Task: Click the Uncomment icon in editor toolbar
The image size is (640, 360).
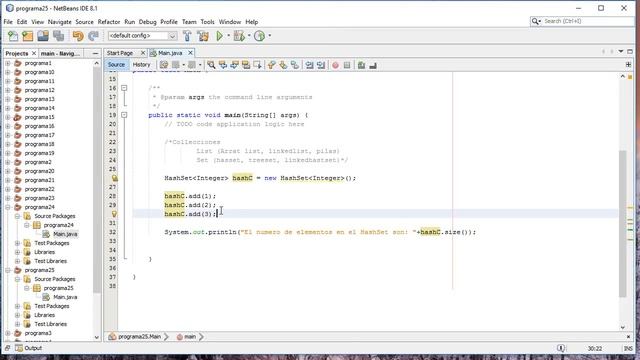Action: coord(373,65)
